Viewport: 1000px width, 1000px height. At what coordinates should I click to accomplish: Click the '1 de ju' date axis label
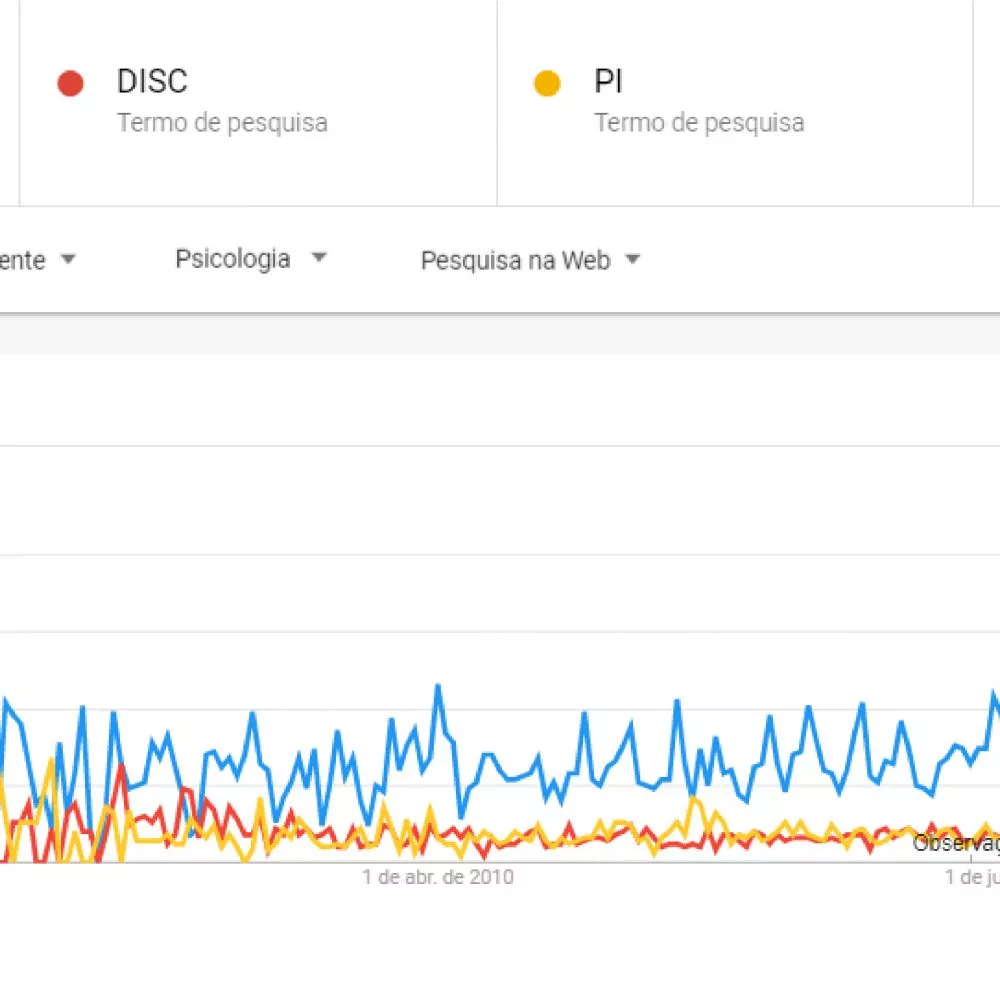point(972,877)
